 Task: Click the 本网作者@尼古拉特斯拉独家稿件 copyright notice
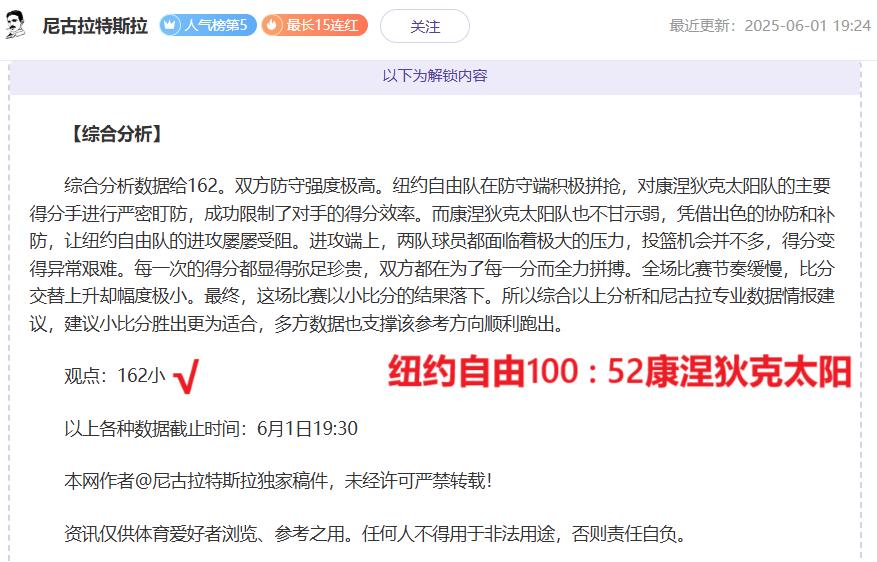278,481
